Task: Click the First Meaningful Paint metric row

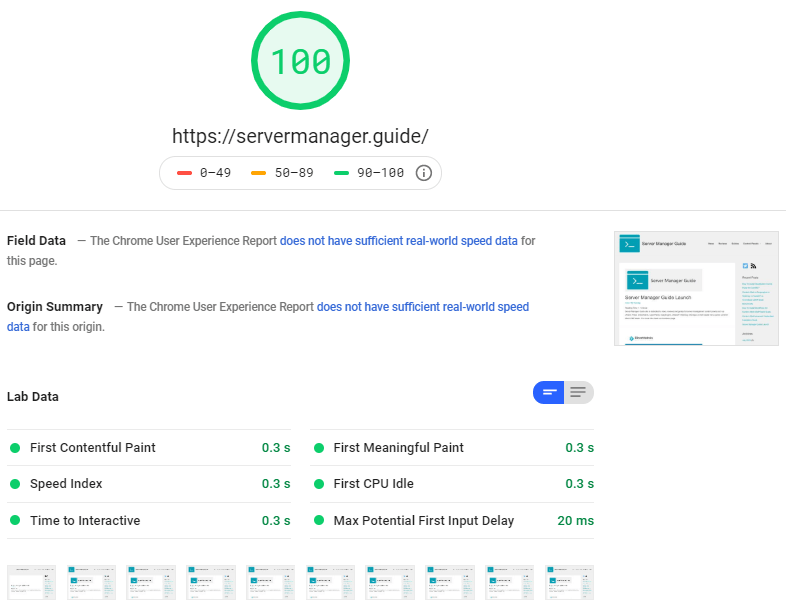Action: point(452,448)
